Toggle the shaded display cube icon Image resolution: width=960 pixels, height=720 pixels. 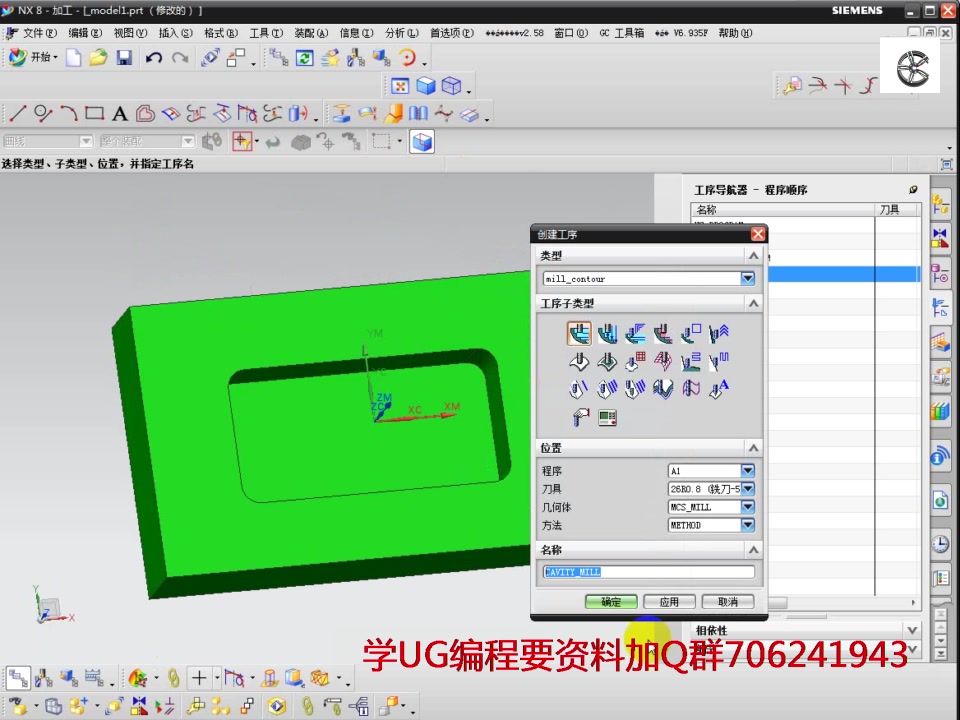(425, 84)
